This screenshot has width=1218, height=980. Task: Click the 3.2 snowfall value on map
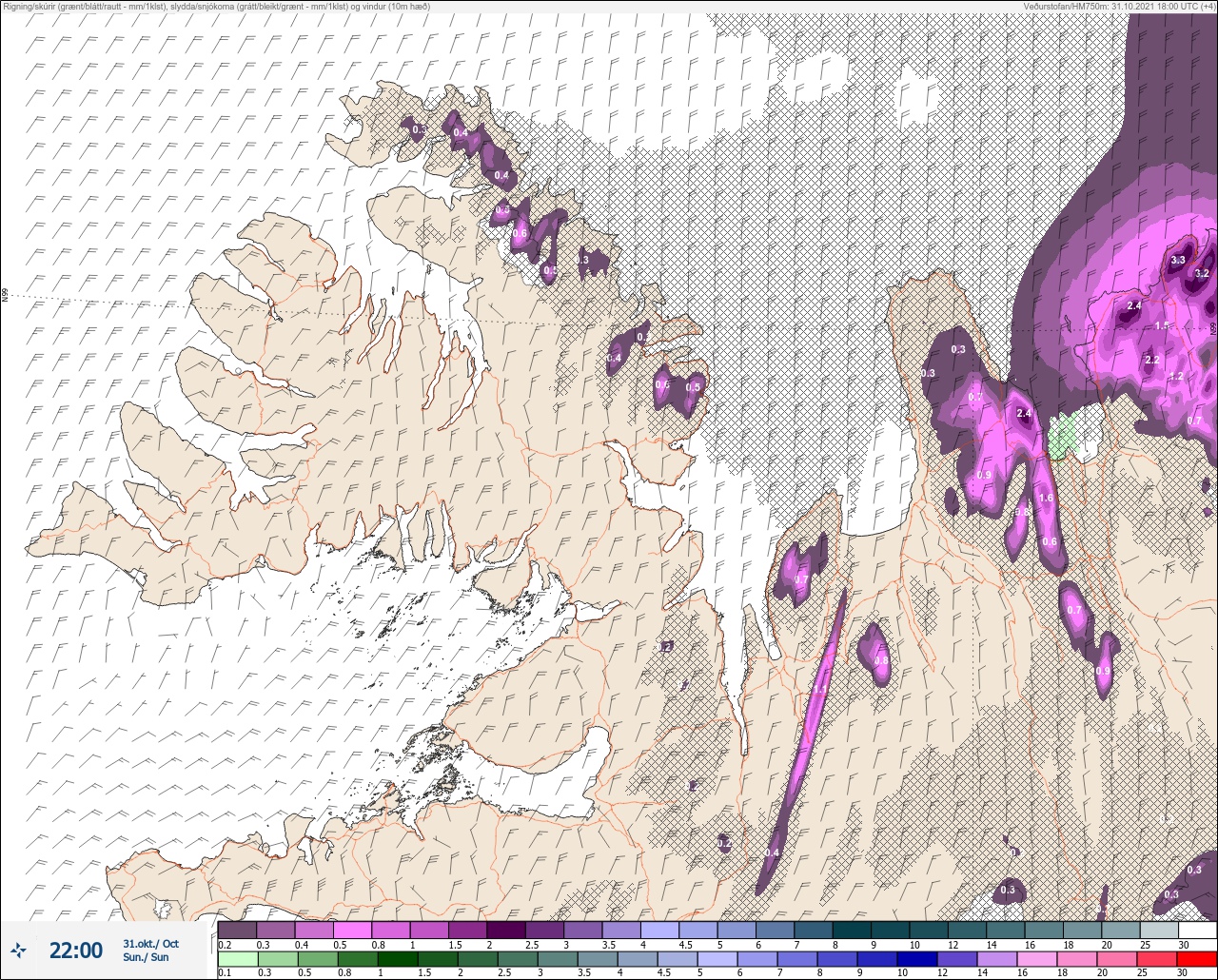tap(1202, 273)
